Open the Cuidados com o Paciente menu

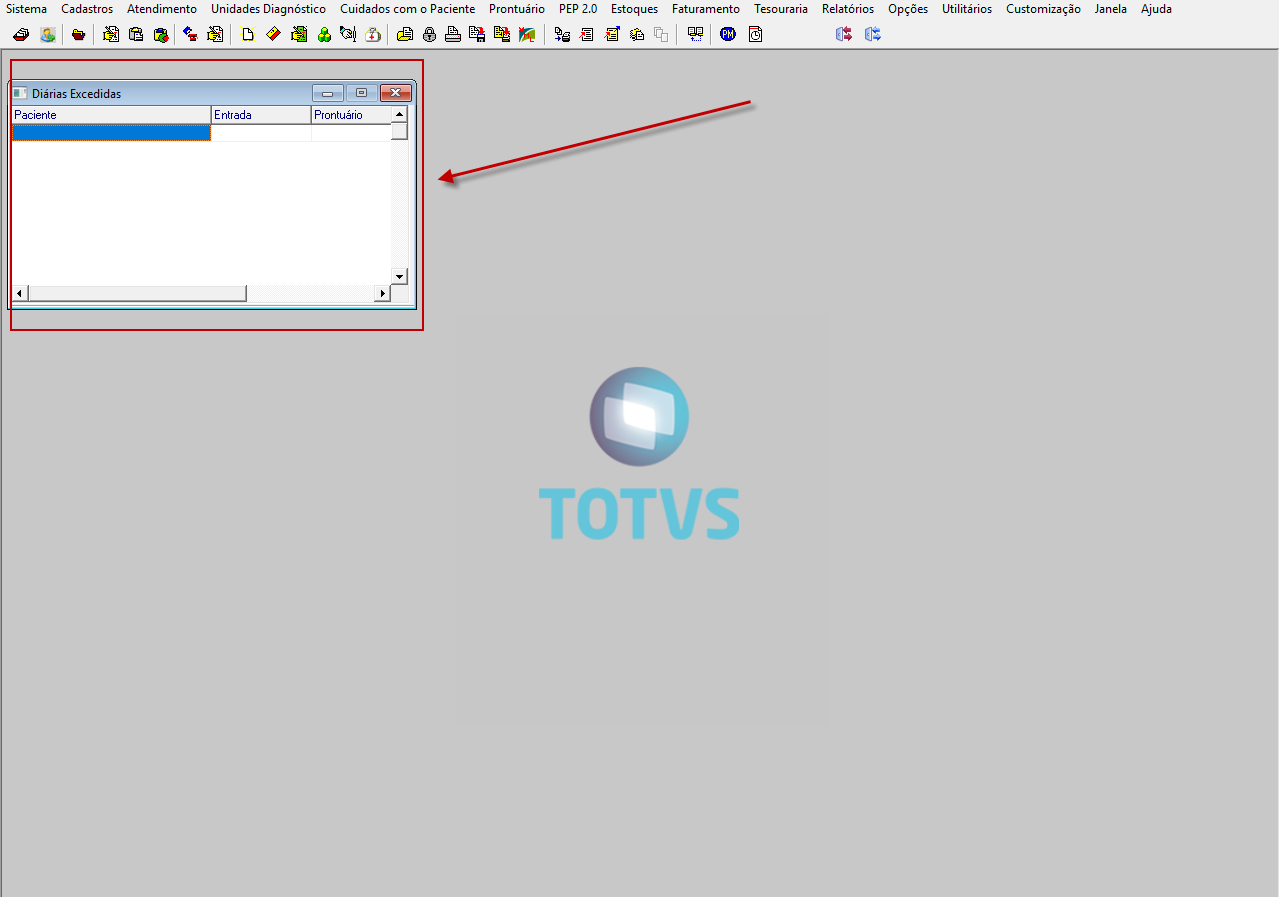pos(407,9)
